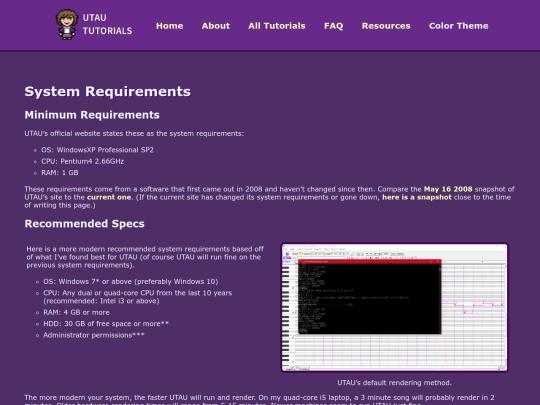Open the 'current one' site link

[x=109, y=197]
